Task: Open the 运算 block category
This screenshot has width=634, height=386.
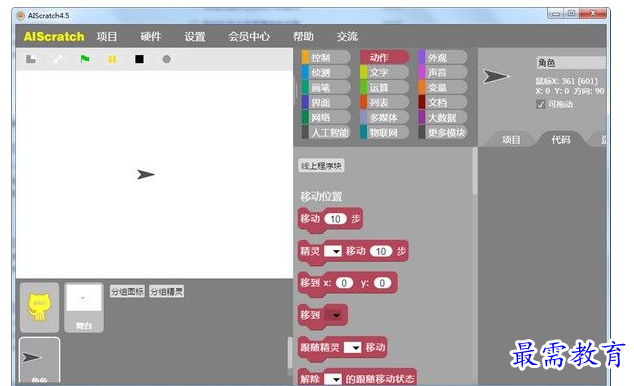Action: point(384,87)
